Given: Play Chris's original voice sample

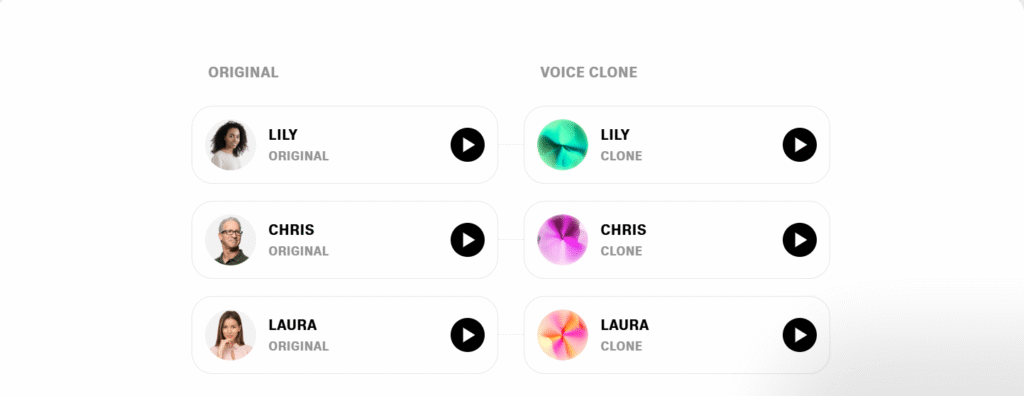Looking at the screenshot, I should point(468,240).
